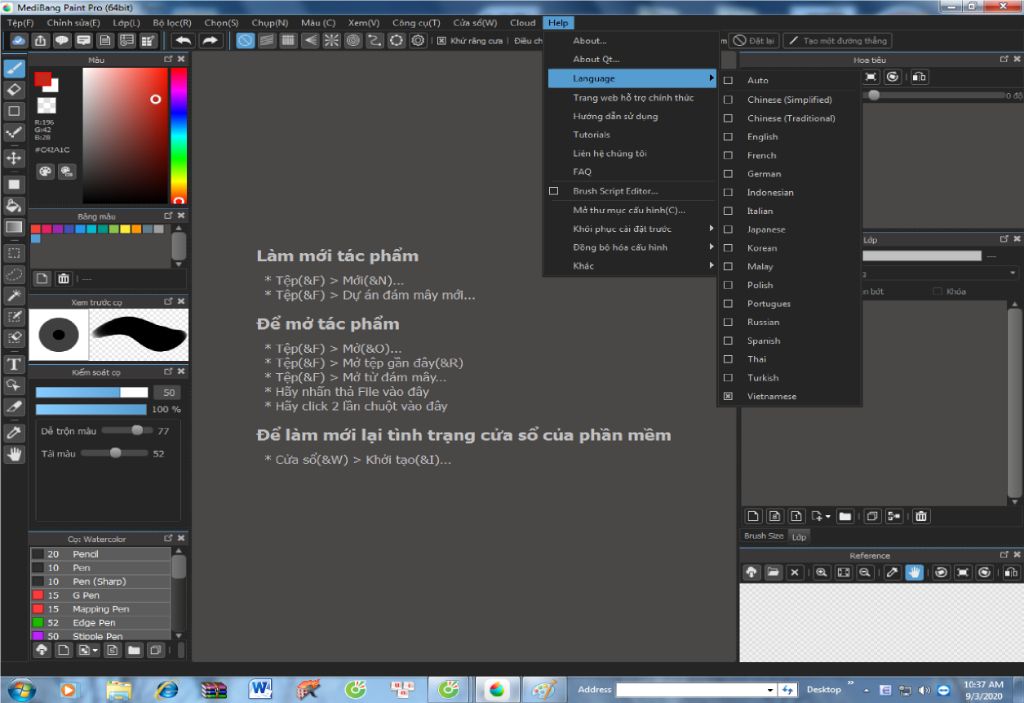This screenshot has width=1024, height=703.
Task: Click the Dễ trộn màu slider handle
Action: pos(137,430)
